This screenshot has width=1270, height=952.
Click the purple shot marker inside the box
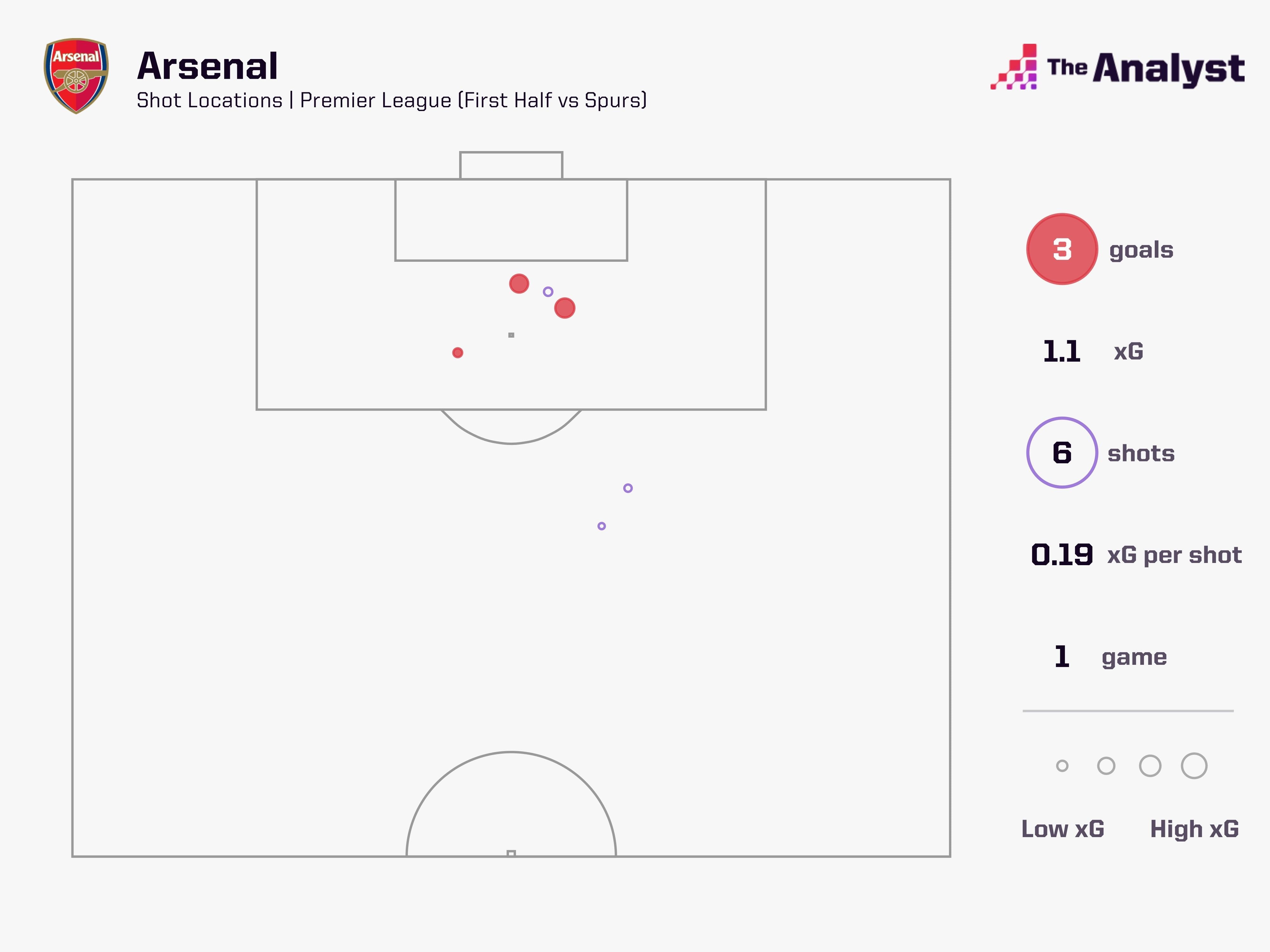coord(548,292)
